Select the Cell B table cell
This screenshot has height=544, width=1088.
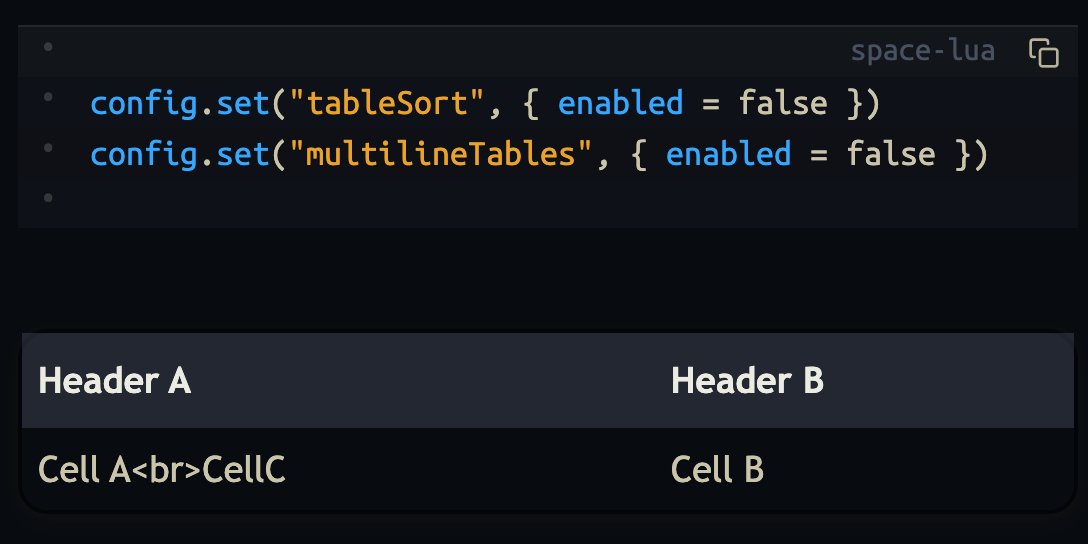click(x=717, y=469)
